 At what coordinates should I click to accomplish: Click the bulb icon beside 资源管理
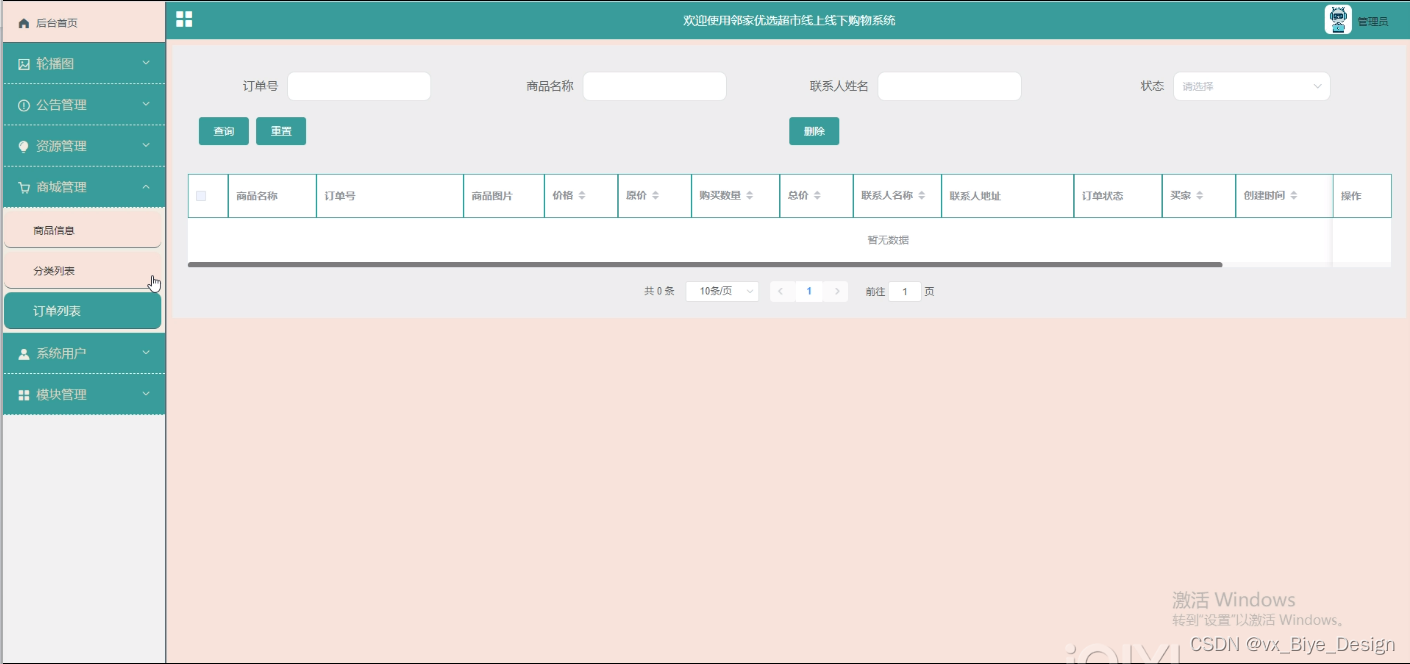(24, 146)
